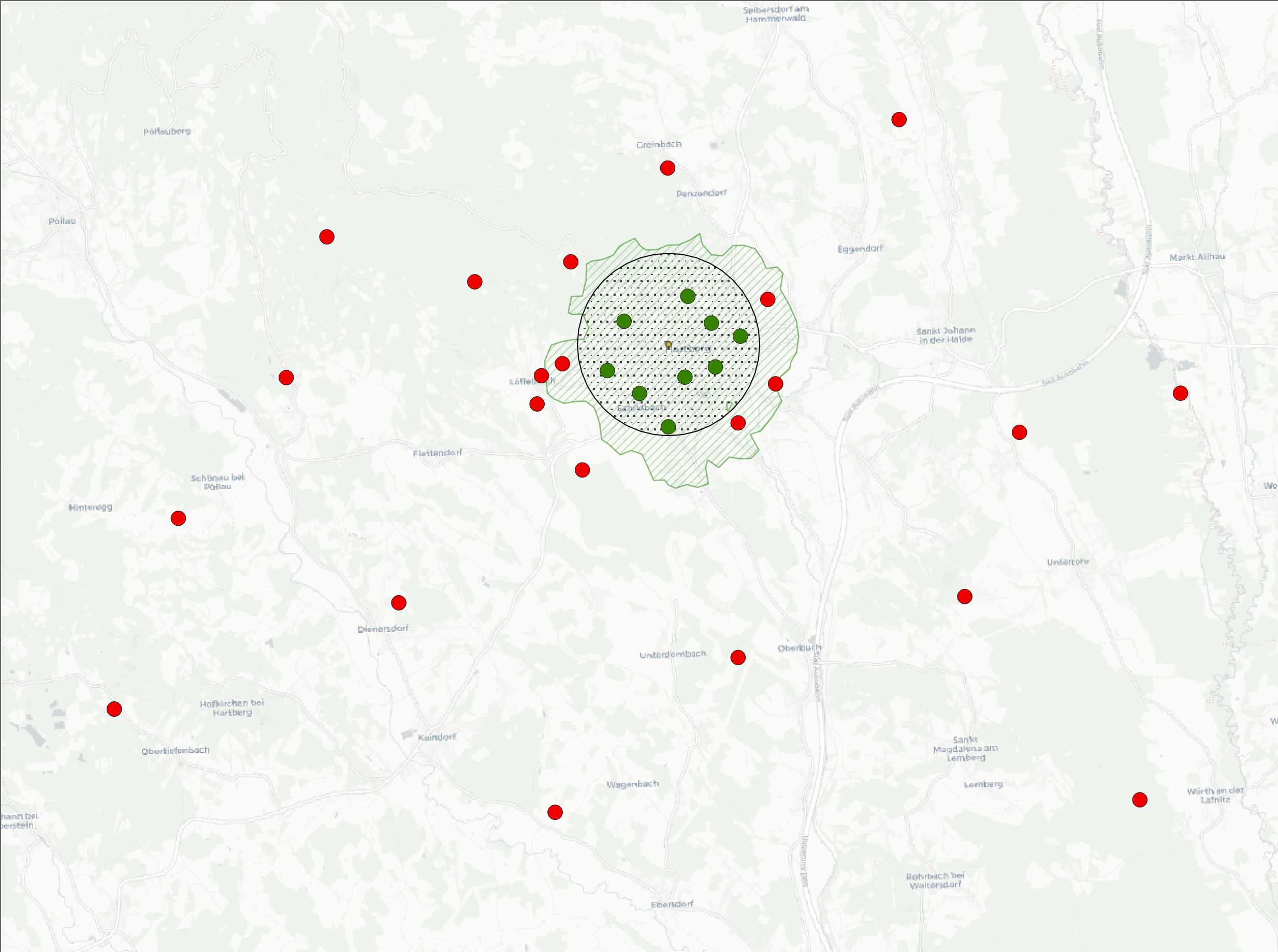This screenshot has height=952, width=1278.
Task: Select red marker below Hinteregg label
Action: coord(179,518)
